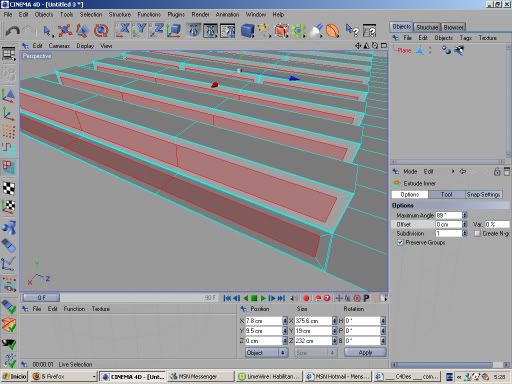Add a Cube primitive object
512x384 pixels.
tap(247, 31)
